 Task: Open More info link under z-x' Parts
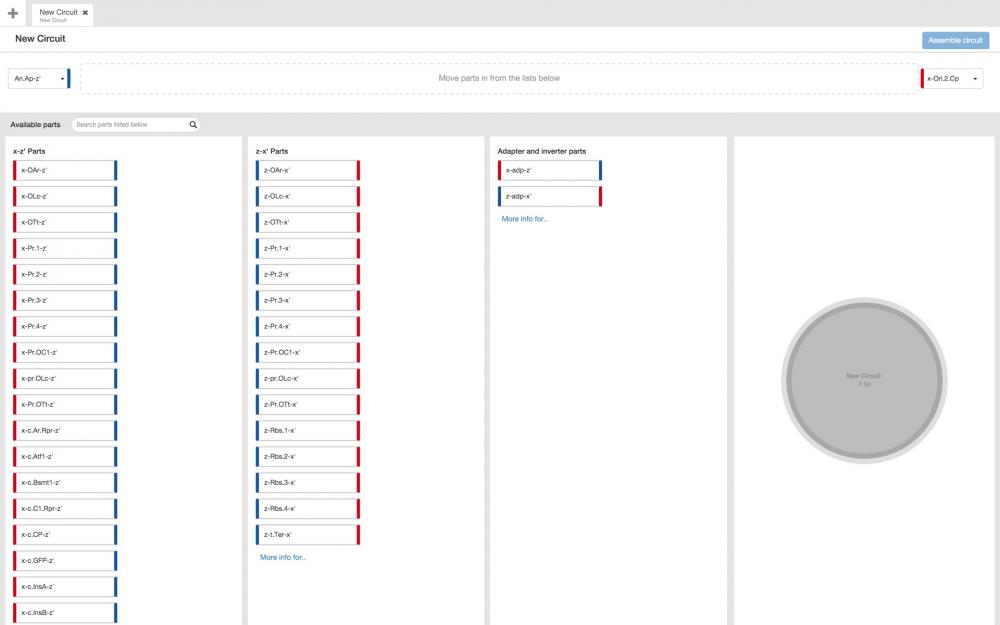(x=282, y=557)
